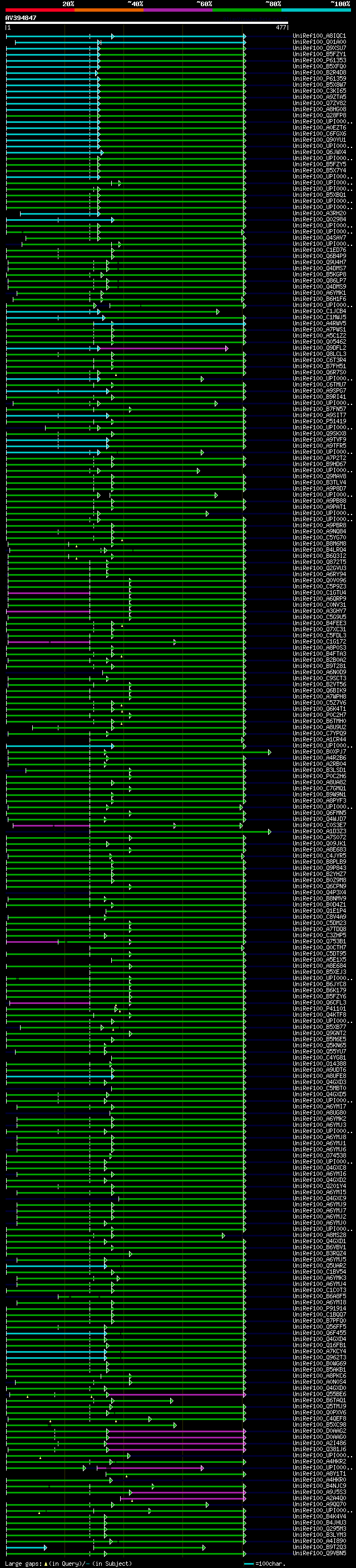
Task: Open hit UniRef100_B5FZY1
Action: 319,54
